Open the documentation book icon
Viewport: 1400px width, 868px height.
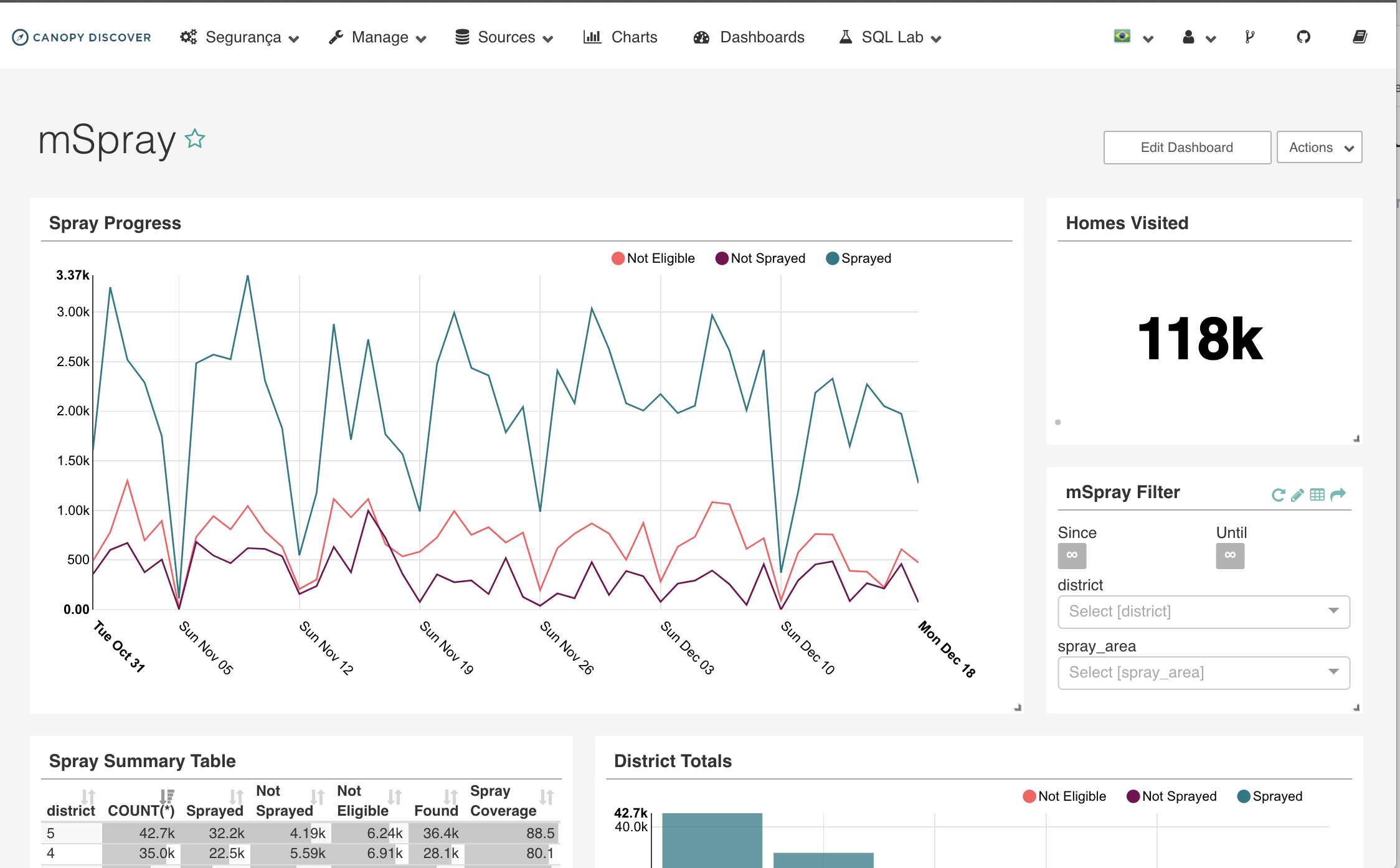1360,37
